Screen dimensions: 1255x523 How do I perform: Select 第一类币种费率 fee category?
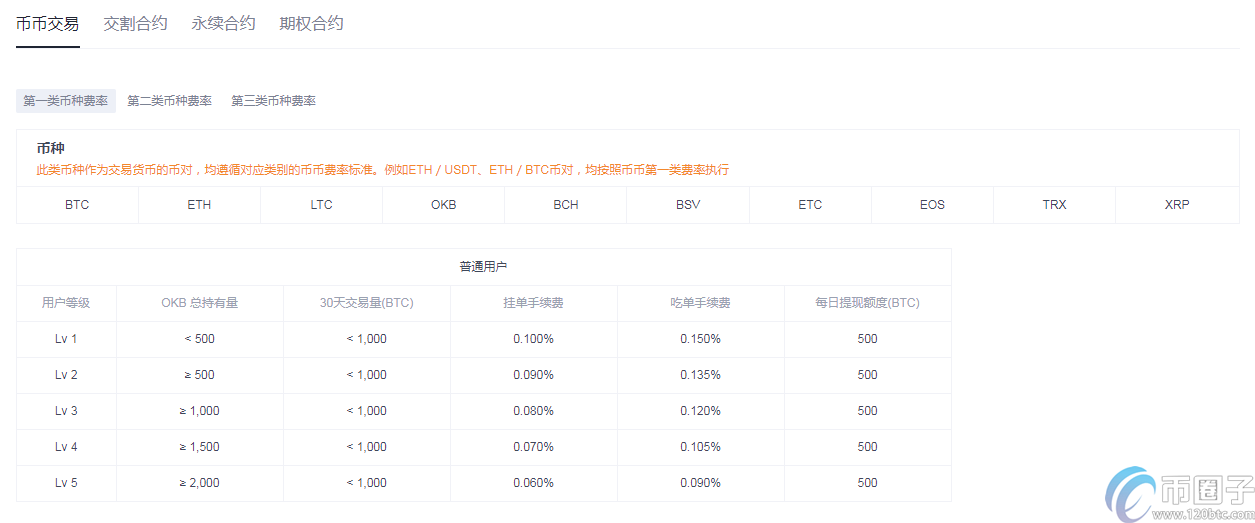[66, 101]
